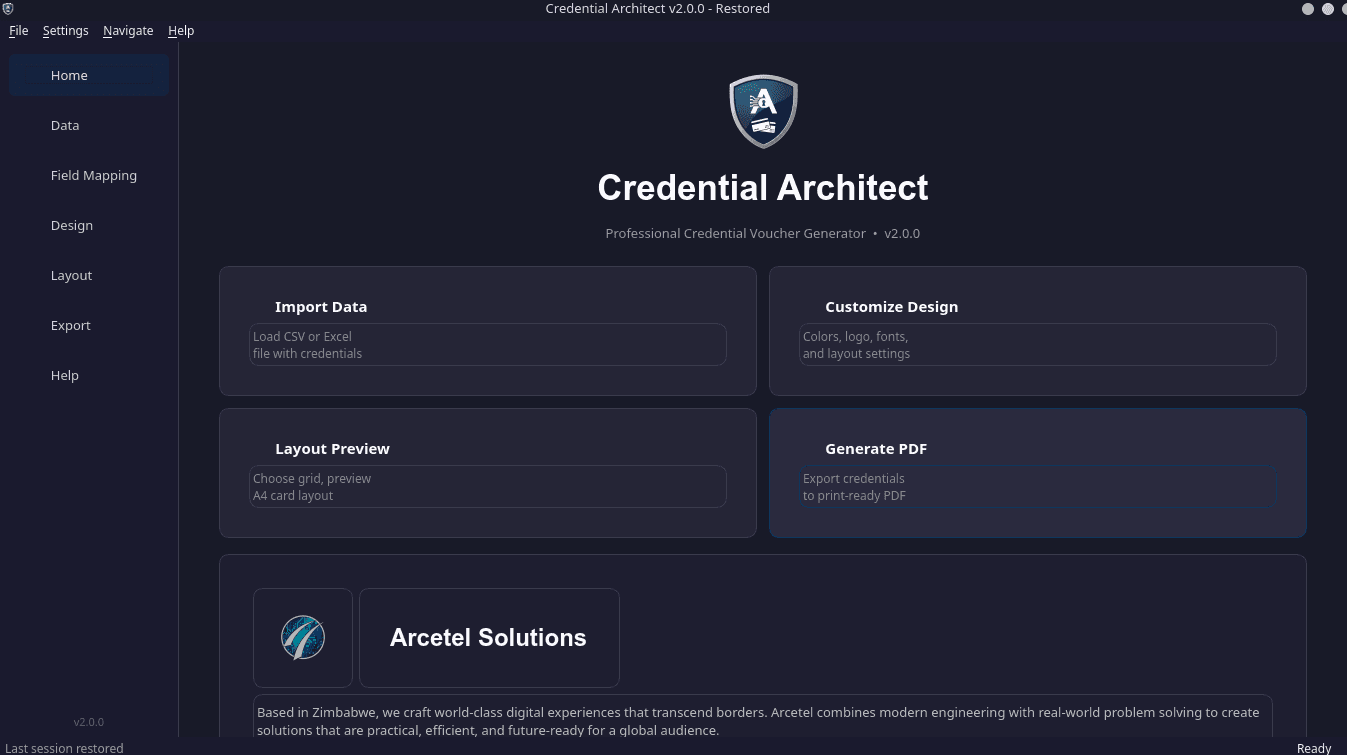Image resolution: width=1347 pixels, height=755 pixels.
Task: Switch to the Design sidebar page
Action: (89, 225)
